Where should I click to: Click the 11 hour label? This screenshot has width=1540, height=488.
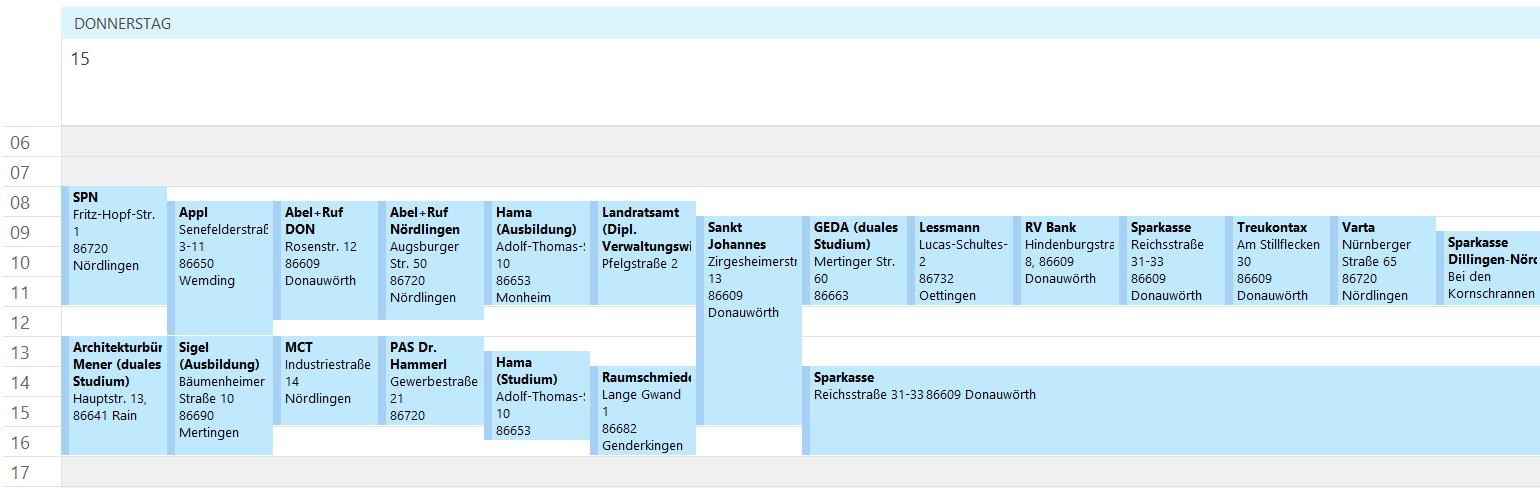pos(20,293)
